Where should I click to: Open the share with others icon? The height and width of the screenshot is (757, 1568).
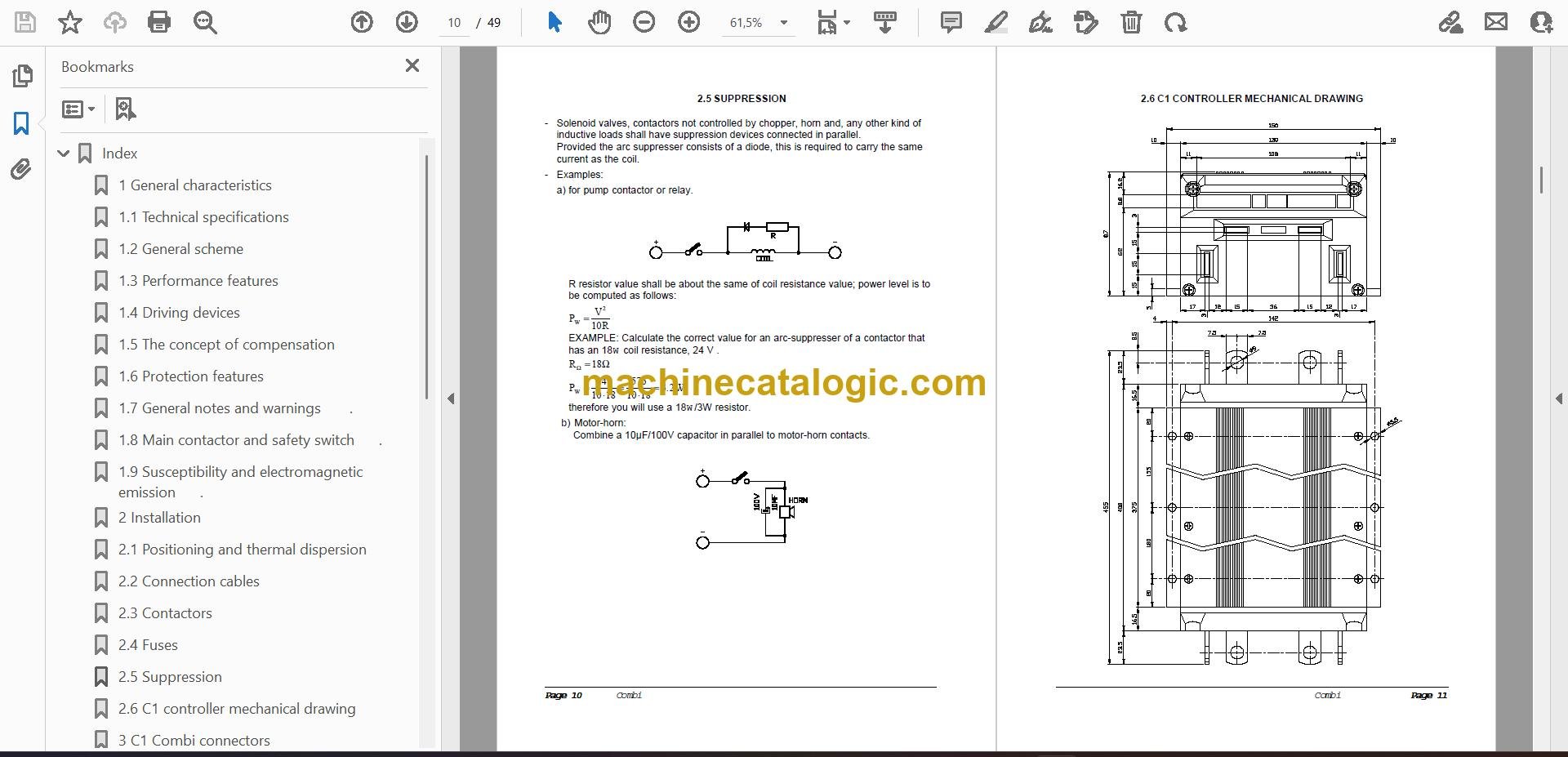click(1541, 22)
